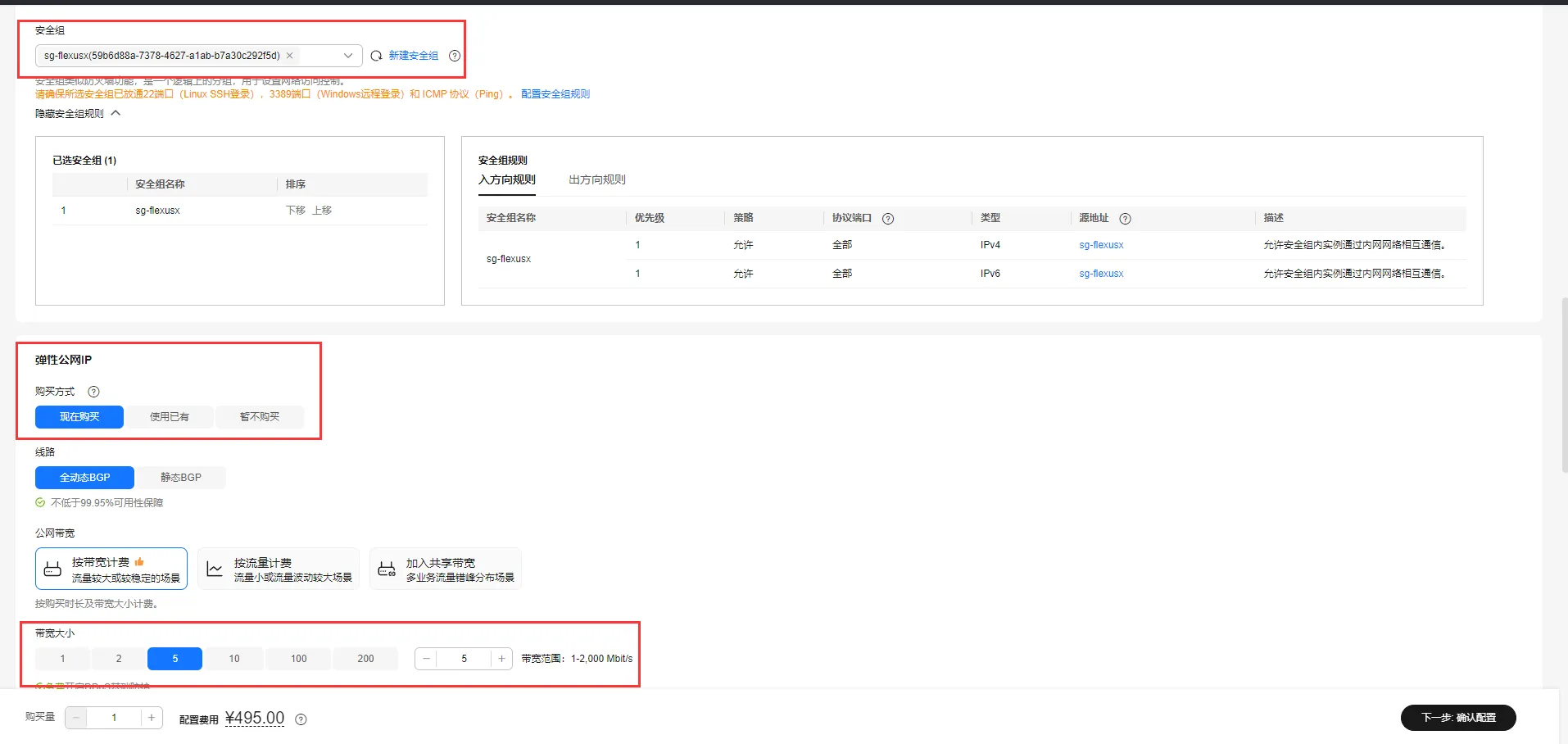Image resolution: width=1568 pixels, height=744 pixels.
Task: Select 暂不购买 purchase method
Action: coord(260,417)
